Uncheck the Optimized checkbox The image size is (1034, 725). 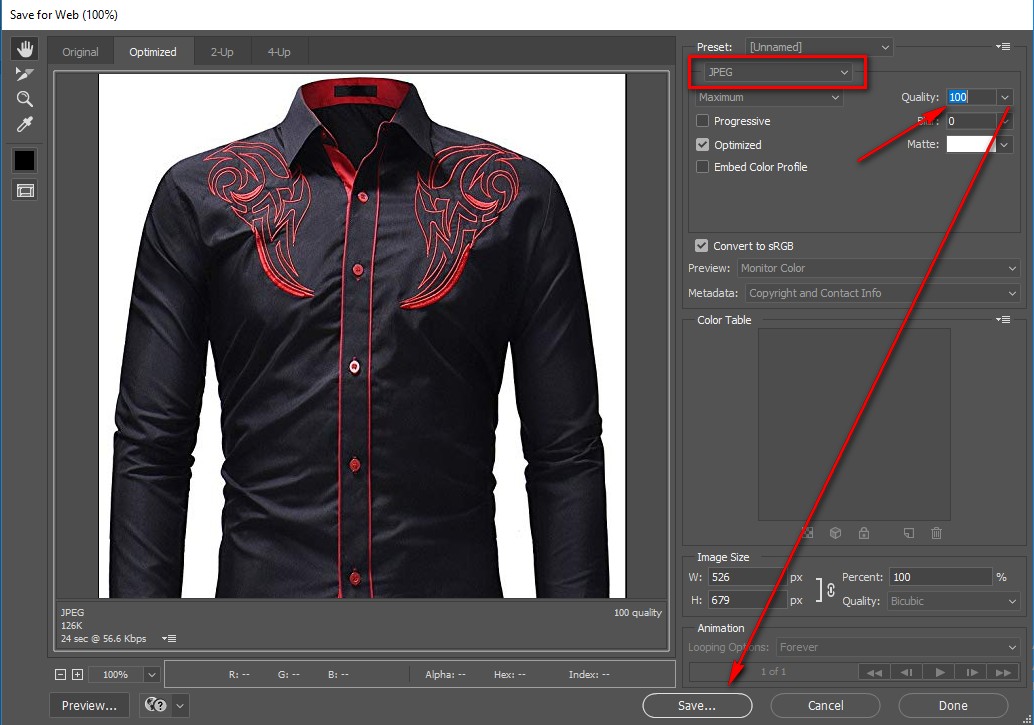[703, 145]
